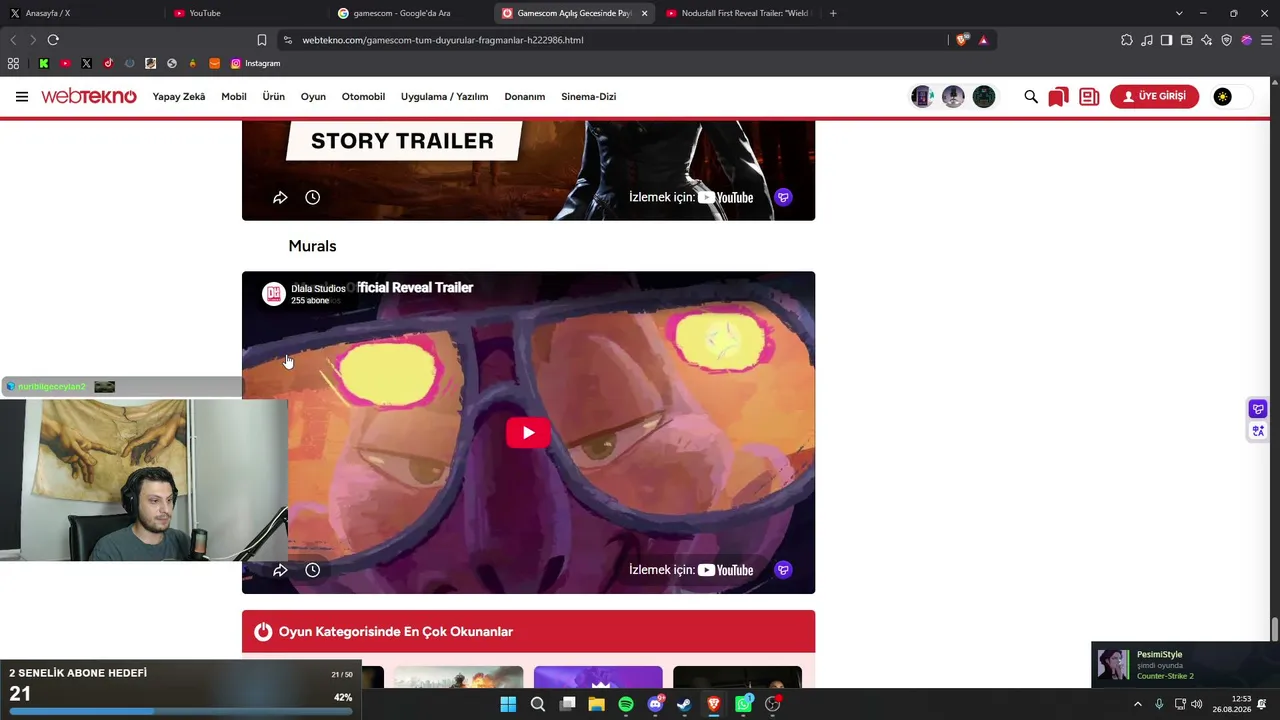This screenshot has height=720, width=1280.
Task: Toggle the browser sidebar panel
Action: [x=1167, y=40]
